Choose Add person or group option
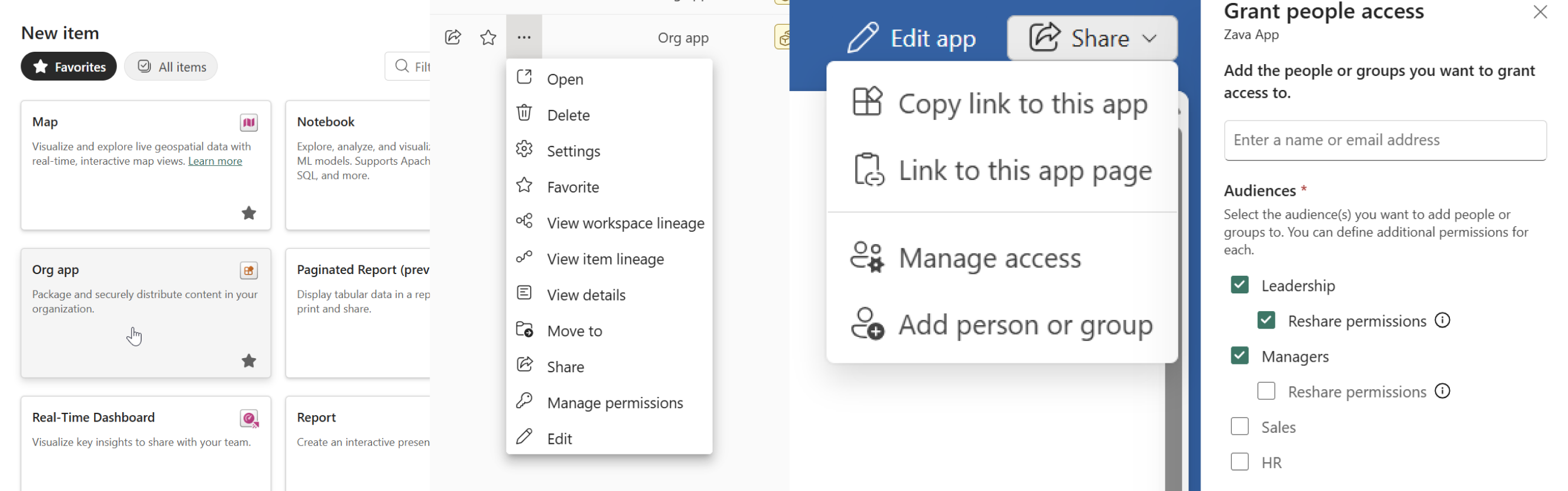This screenshot has height=491, width=1568. pyautogui.click(x=1001, y=325)
